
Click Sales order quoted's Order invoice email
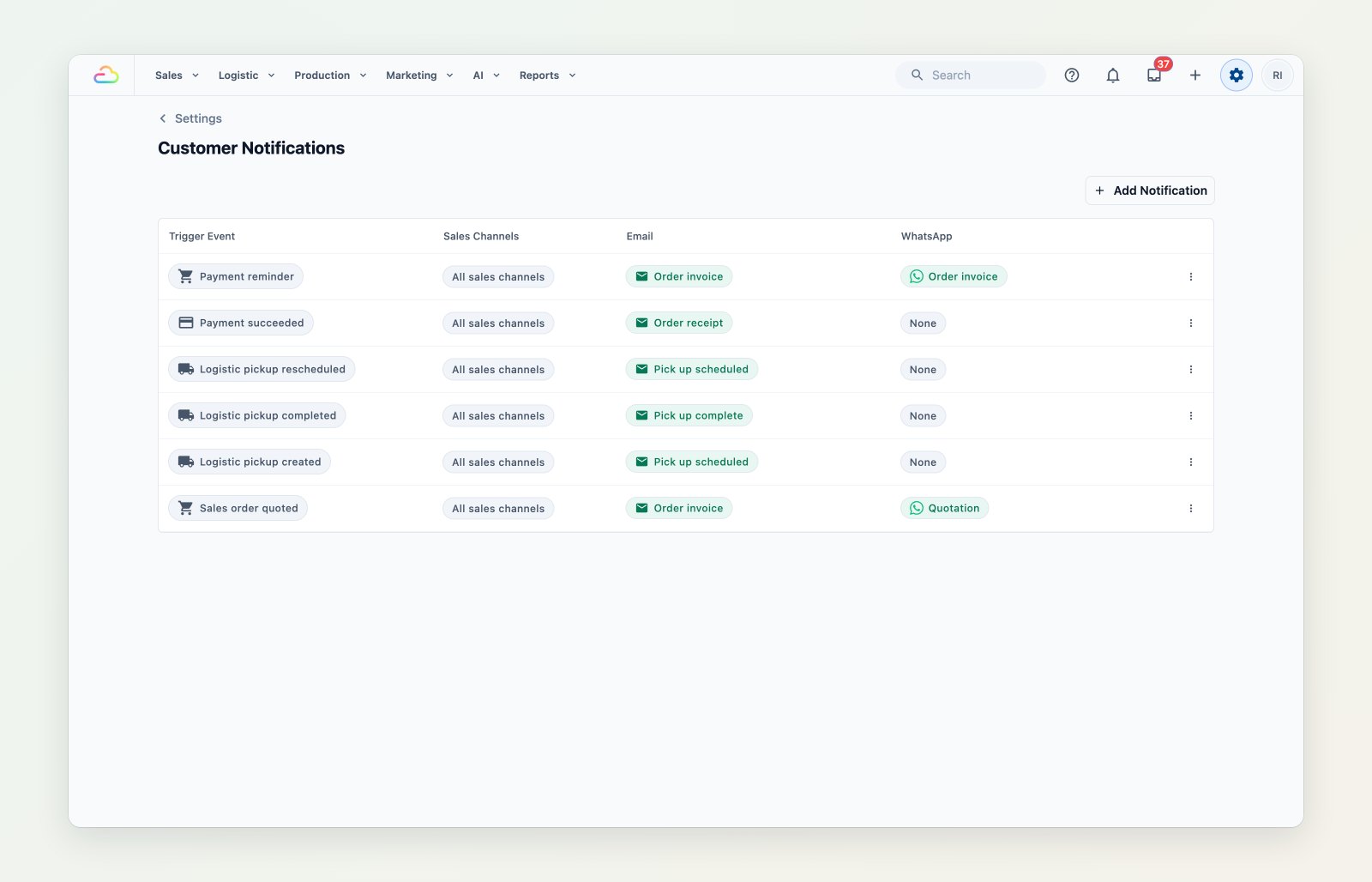click(679, 508)
